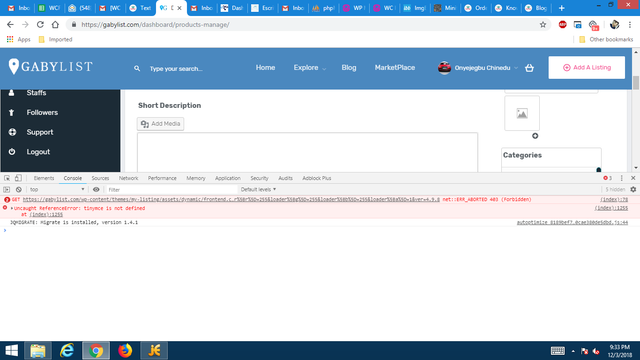Switch to the Sources tab
The width and height of the screenshot is (640, 360).
[x=100, y=178]
